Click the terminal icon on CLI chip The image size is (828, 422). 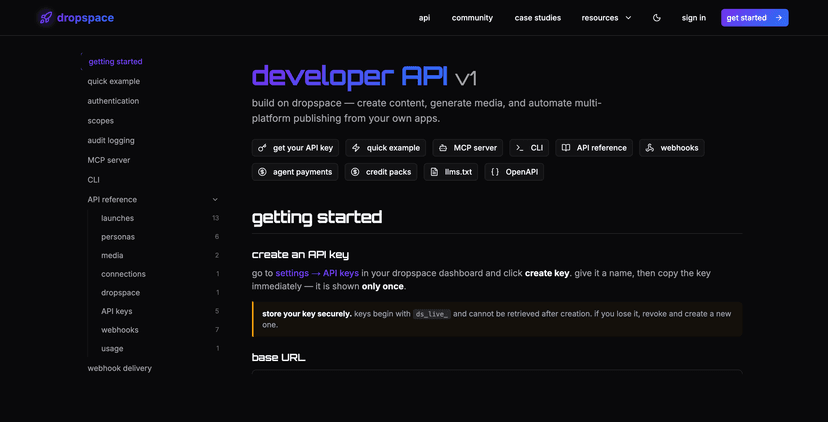(x=520, y=148)
